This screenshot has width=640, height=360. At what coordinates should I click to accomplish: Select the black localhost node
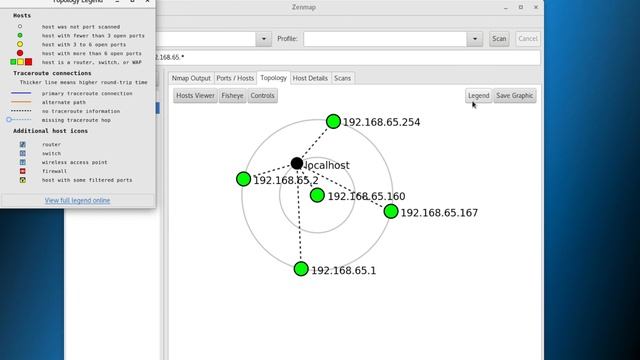coord(297,163)
